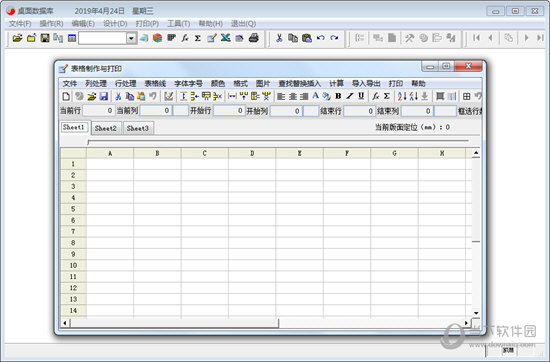This screenshot has height=362, width=550.
Task: Click the 开始行 value field
Action: 229,111
